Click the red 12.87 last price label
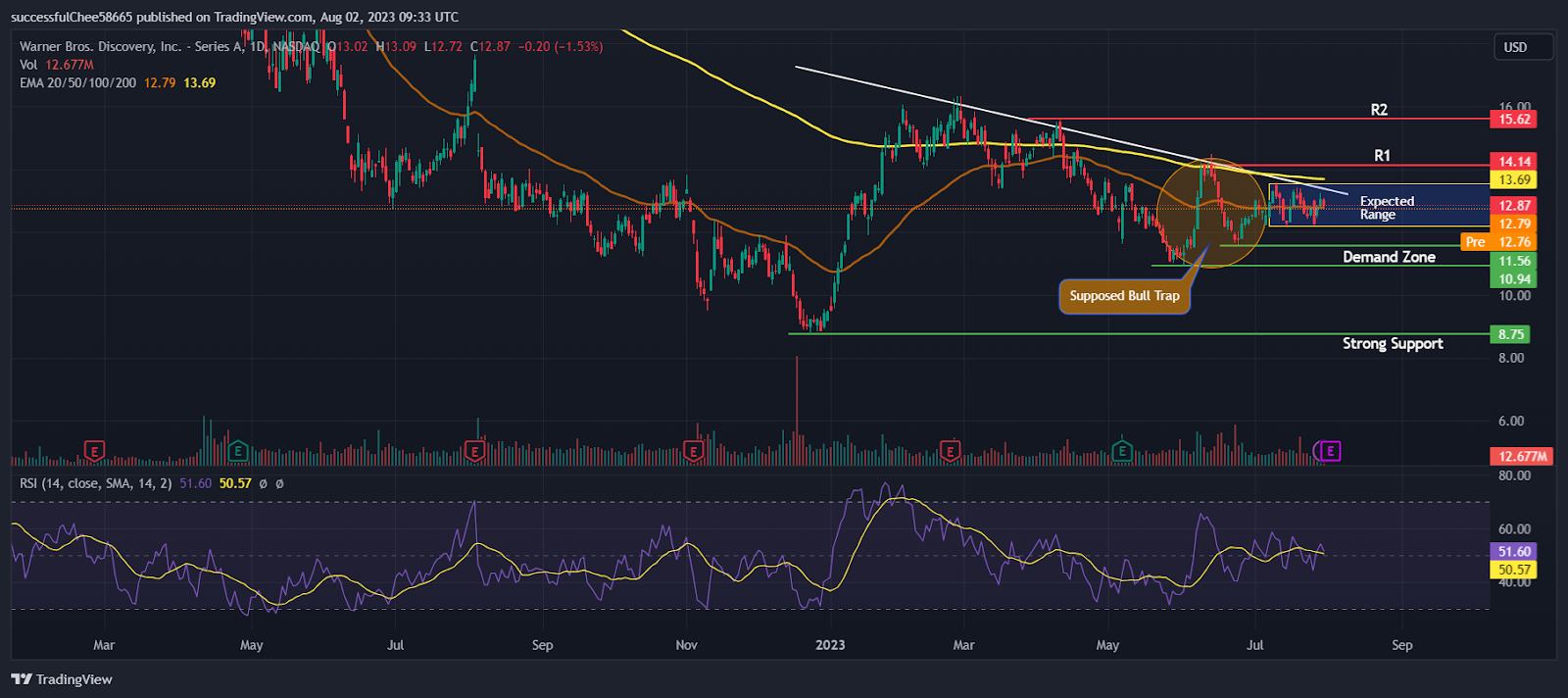1568x698 pixels. [1513, 206]
